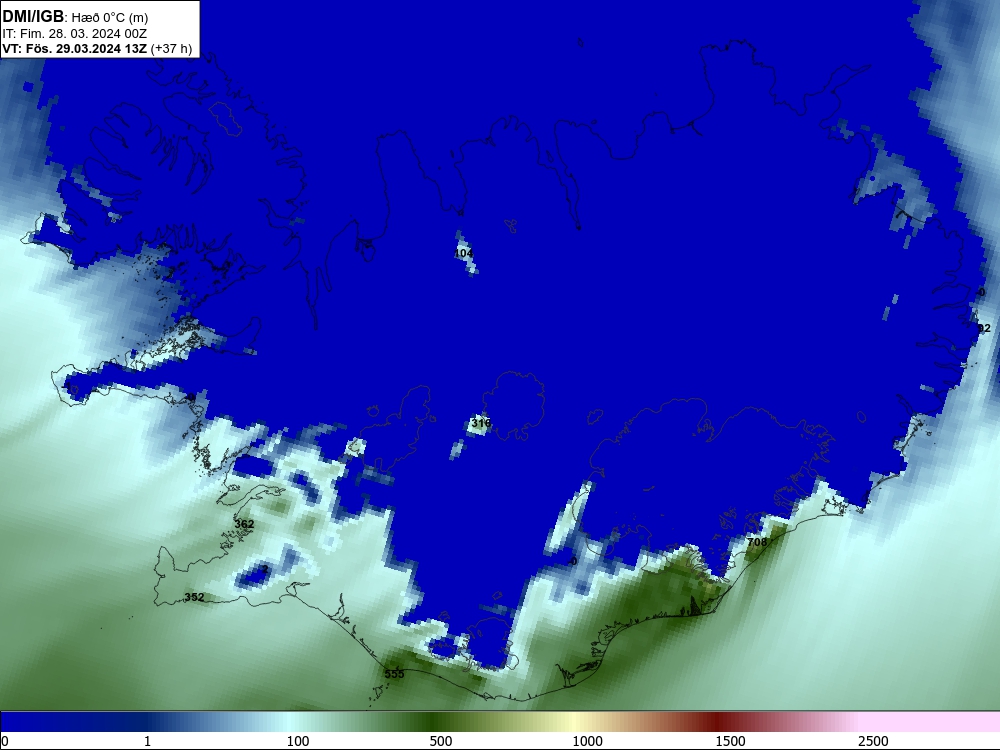The image size is (1000, 750).
Task: Click the 362 value label on the map
Action: coord(244,524)
